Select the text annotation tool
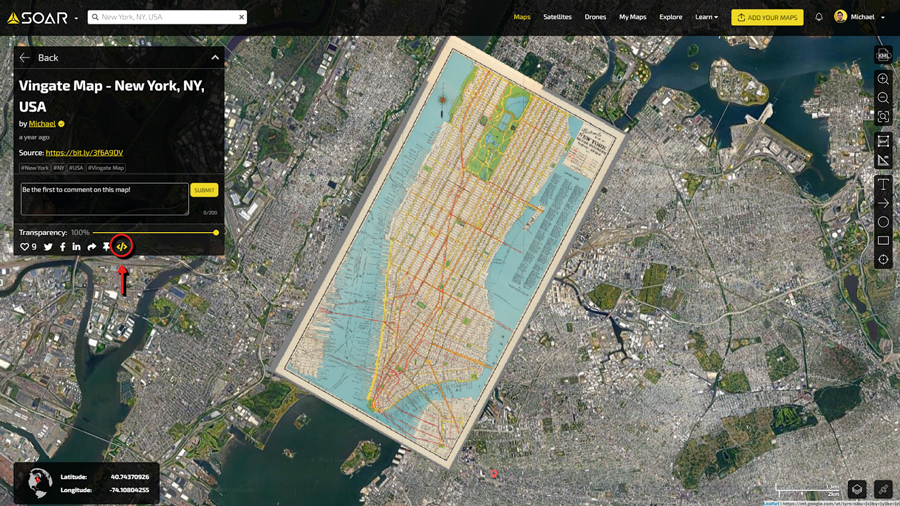 pyautogui.click(x=883, y=184)
